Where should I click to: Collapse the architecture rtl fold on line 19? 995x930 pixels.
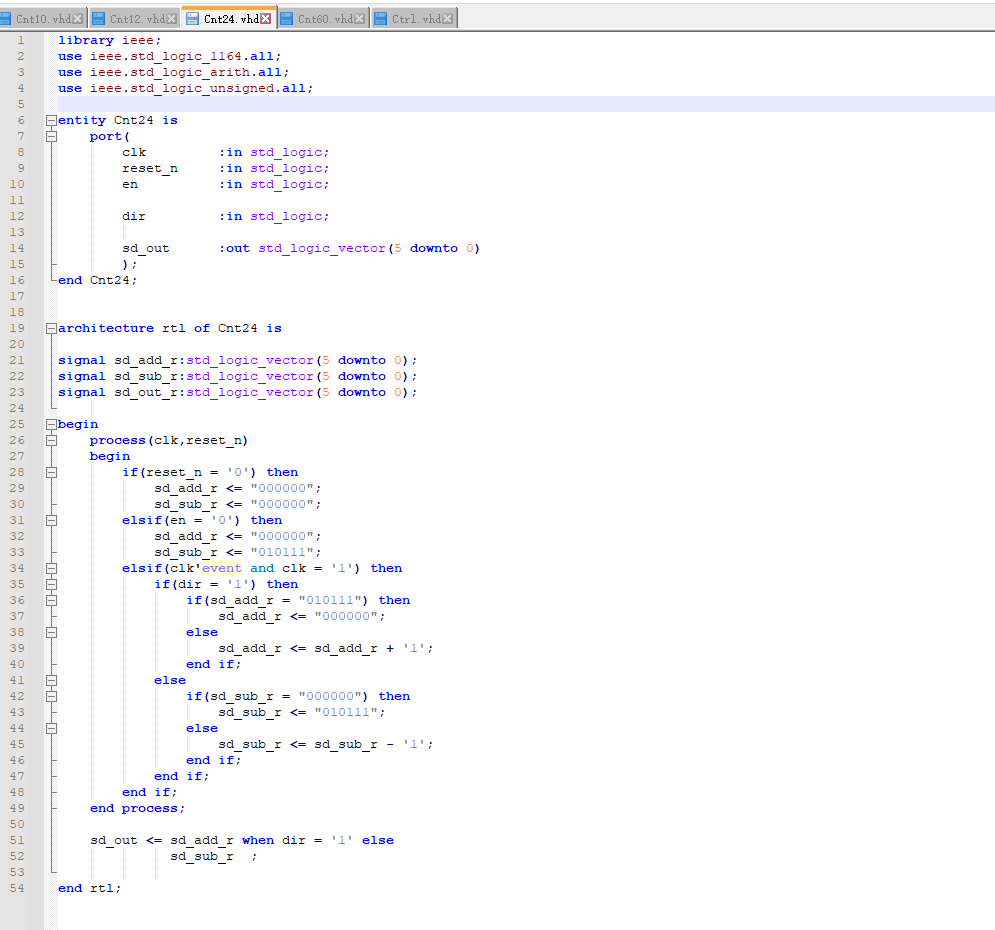(x=51, y=328)
